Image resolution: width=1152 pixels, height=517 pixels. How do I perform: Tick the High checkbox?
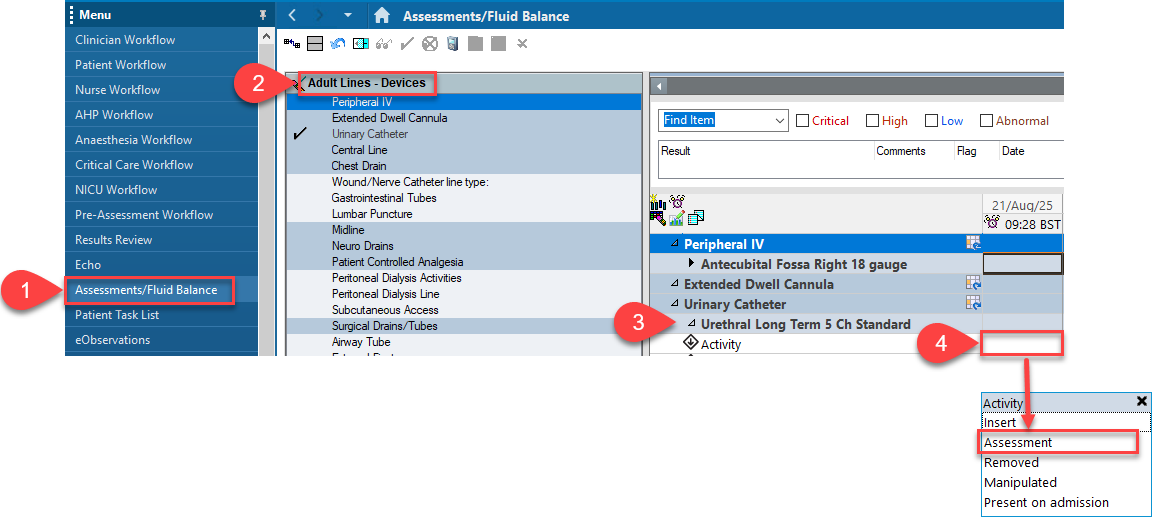point(872,121)
